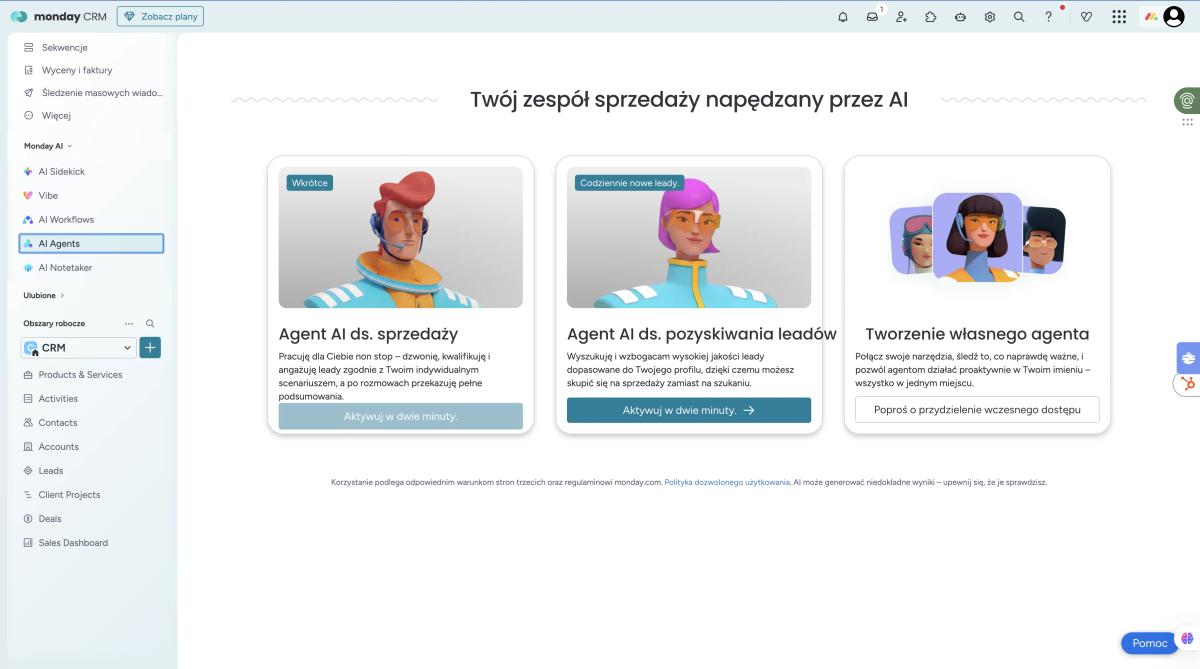The height and width of the screenshot is (669, 1200).
Task: Click the Zobacz plany button
Action: coord(160,16)
